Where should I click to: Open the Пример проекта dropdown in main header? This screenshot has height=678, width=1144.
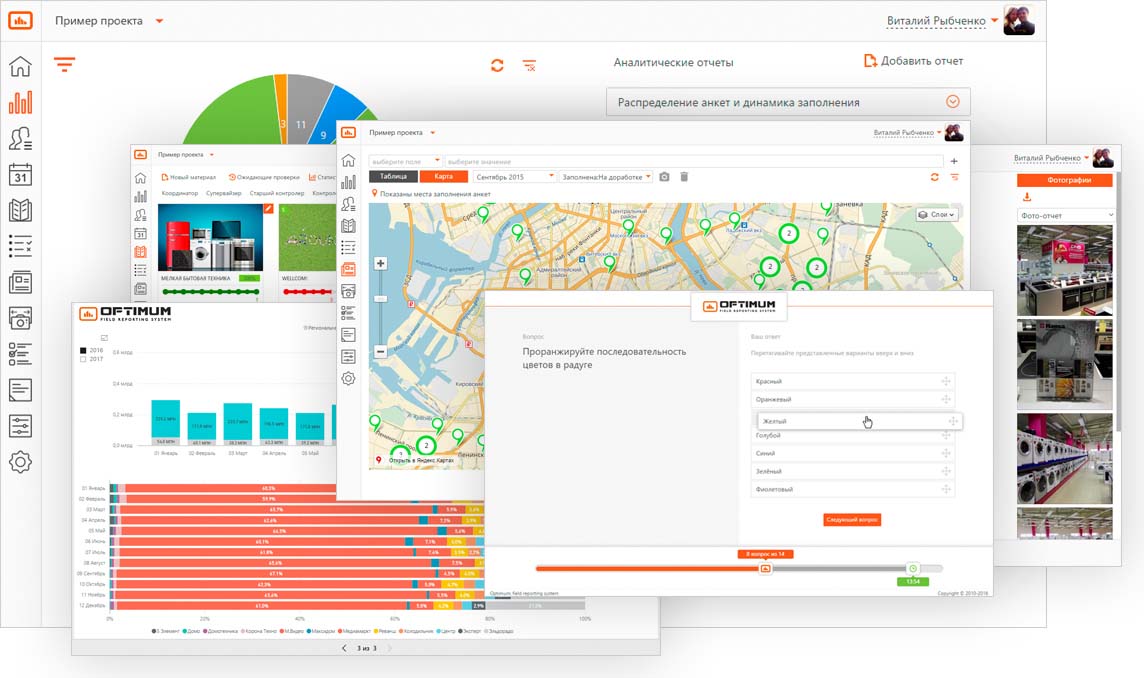tap(109, 20)
